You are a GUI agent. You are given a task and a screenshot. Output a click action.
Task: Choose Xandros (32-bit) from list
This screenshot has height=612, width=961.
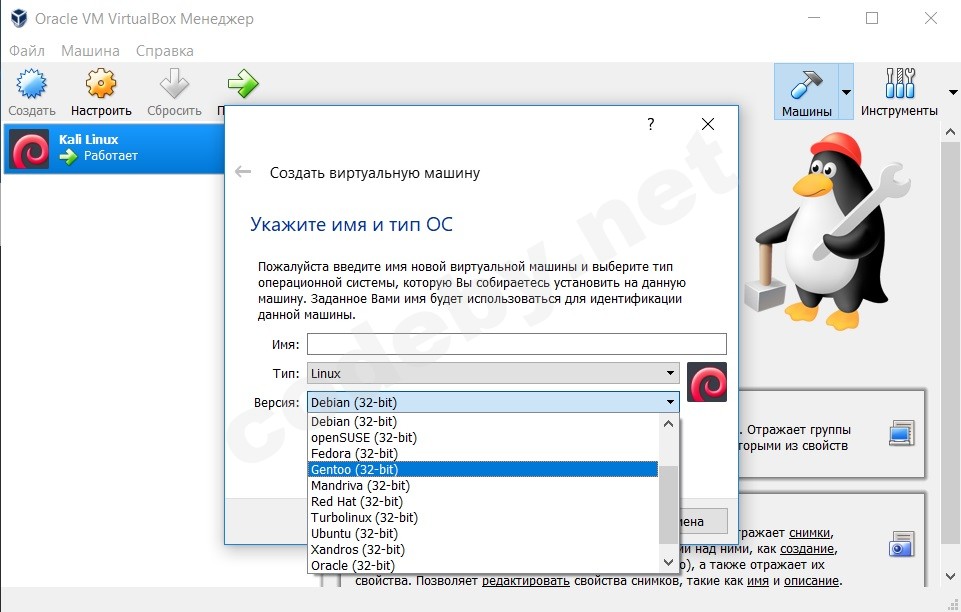(483, 549)
